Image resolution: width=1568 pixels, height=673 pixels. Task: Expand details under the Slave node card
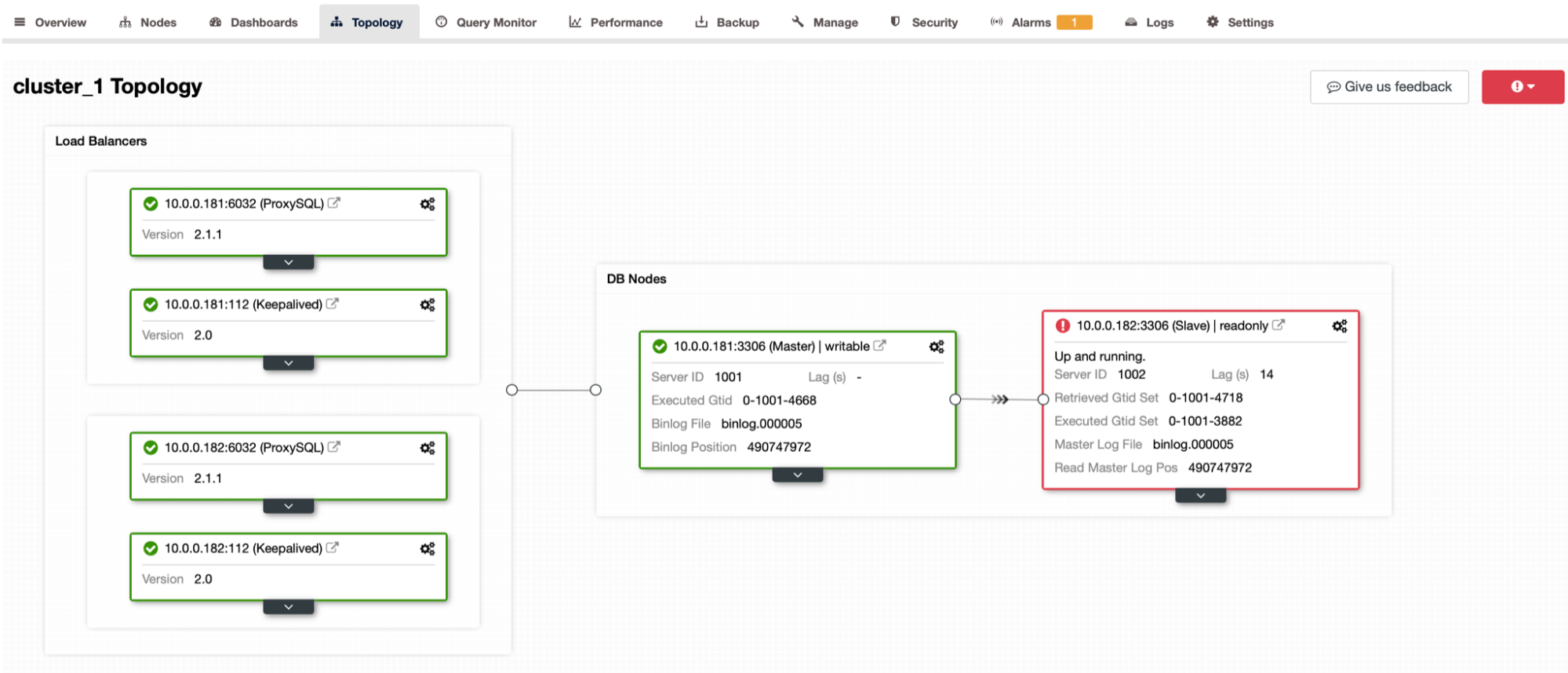pyautogui.click(x=1201, y=495)
